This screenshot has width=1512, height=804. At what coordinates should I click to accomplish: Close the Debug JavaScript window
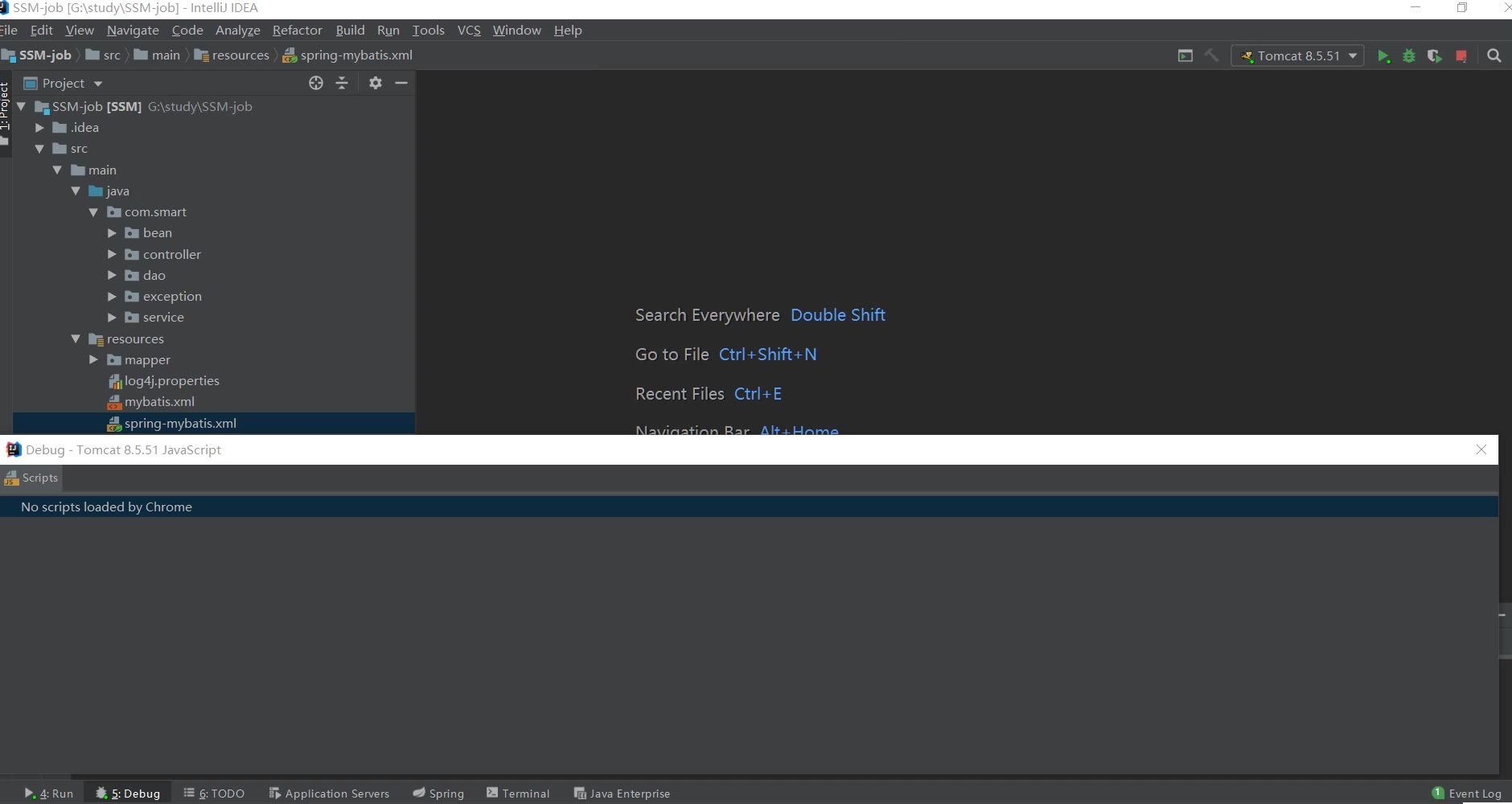tap(1481, 450)
